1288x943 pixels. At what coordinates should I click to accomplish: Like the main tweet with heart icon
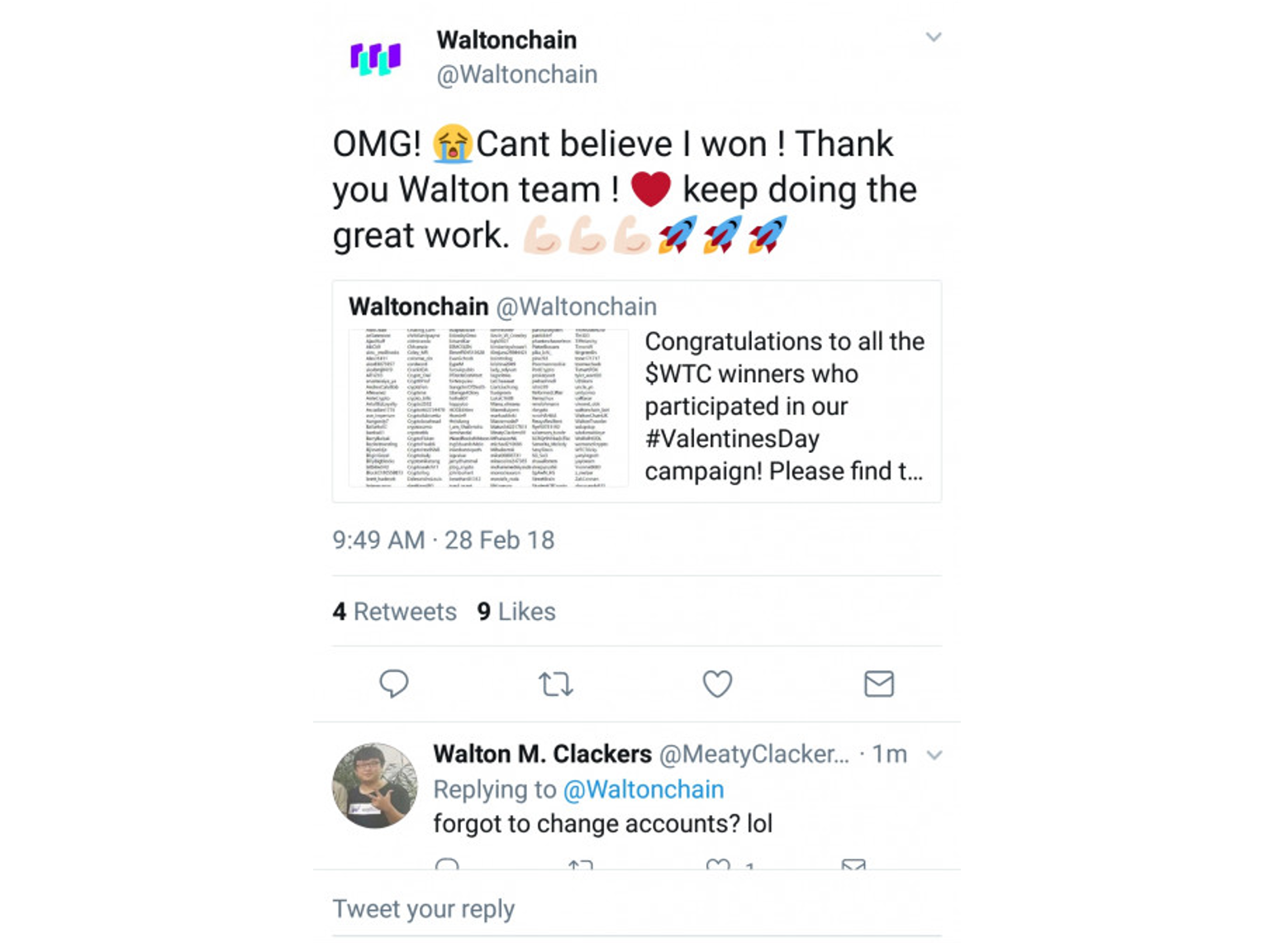pos(717,683)
